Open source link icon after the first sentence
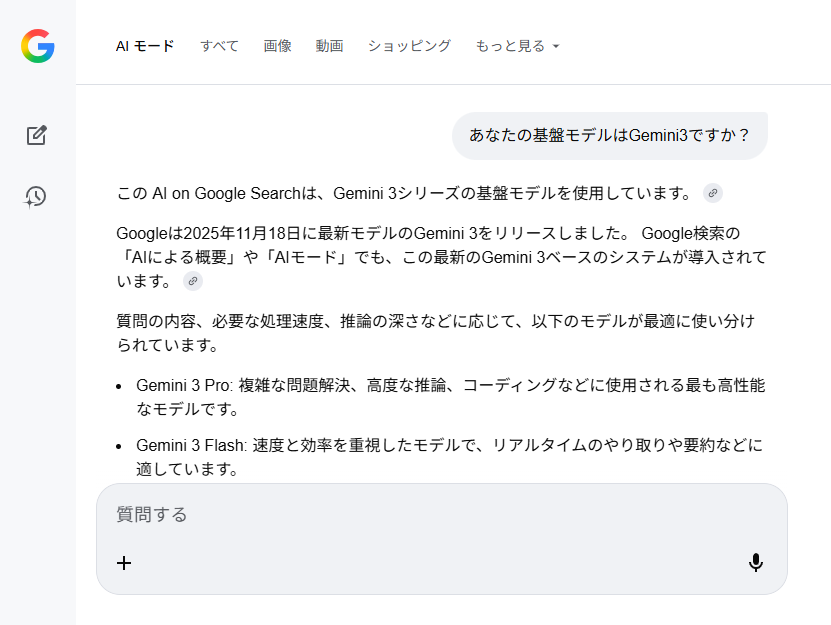The image size is (831, 625). [712, 193]
